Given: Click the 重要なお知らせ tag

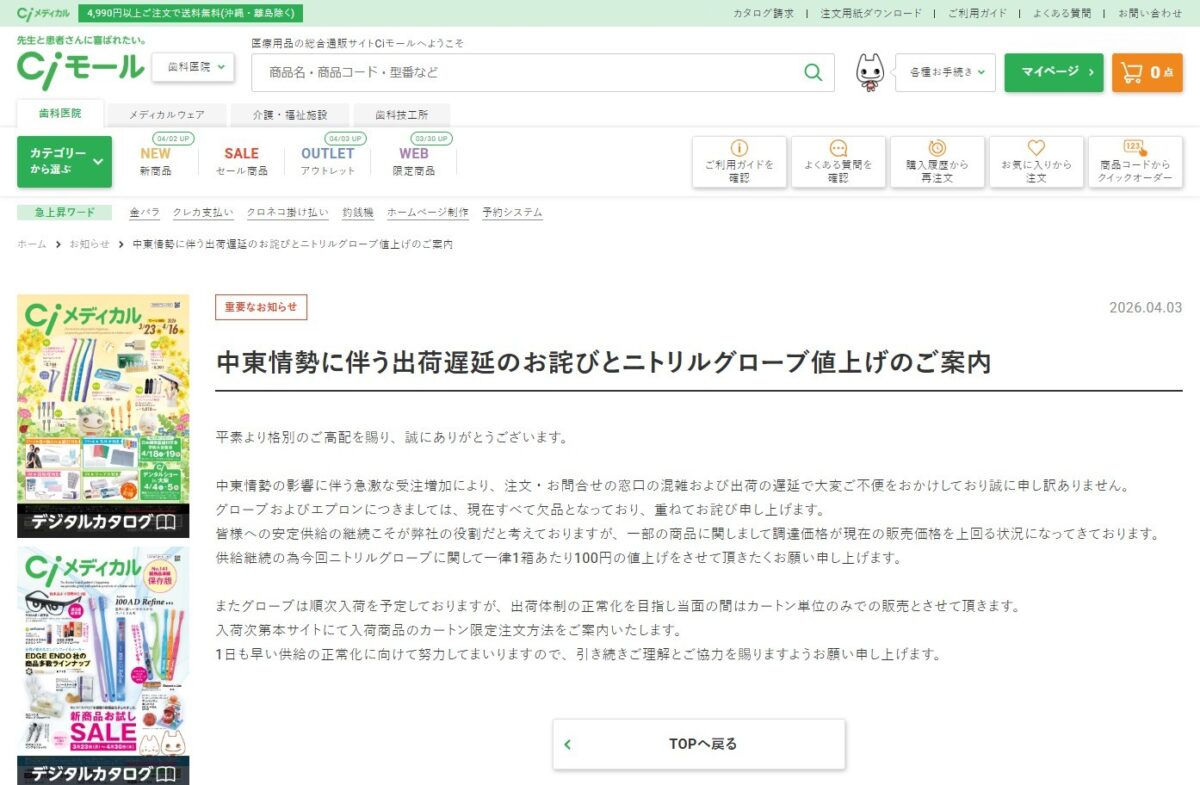Looking at the screenshot, I should point(261,307).
